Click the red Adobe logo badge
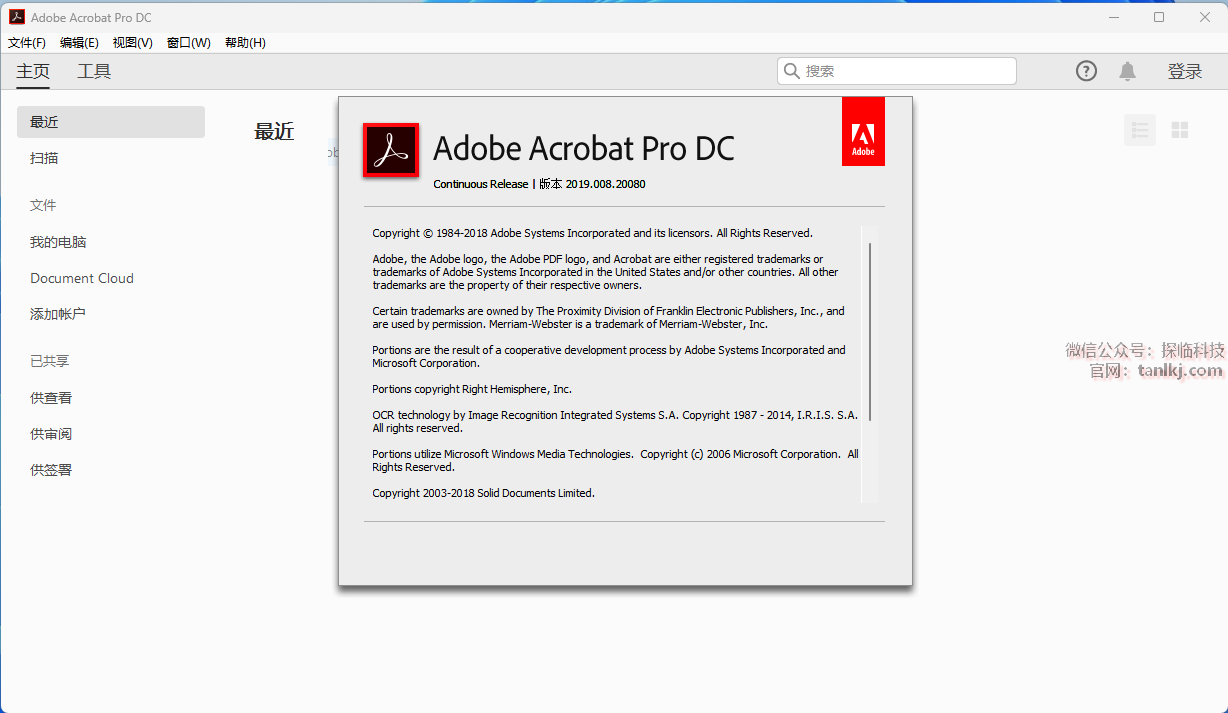Screen dimensions: 1228x713 pyautogui.click(x=863, y=131)
